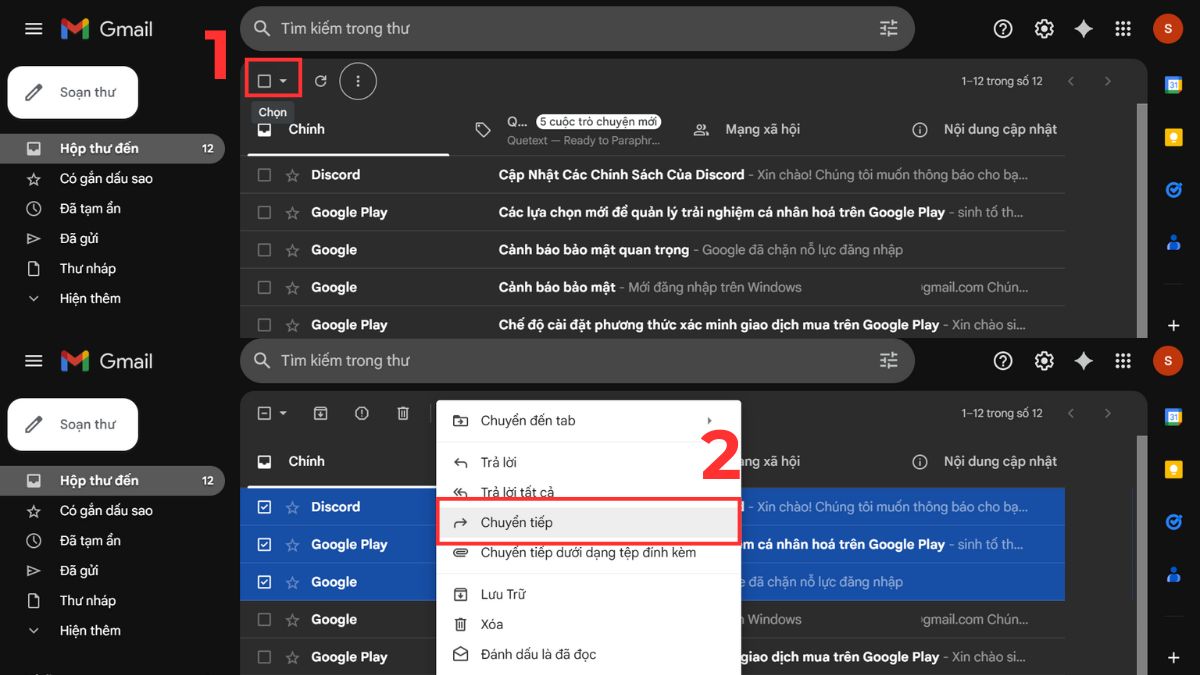Launch Gemini sparkle in lower Gmail header

coord(1083,361)
